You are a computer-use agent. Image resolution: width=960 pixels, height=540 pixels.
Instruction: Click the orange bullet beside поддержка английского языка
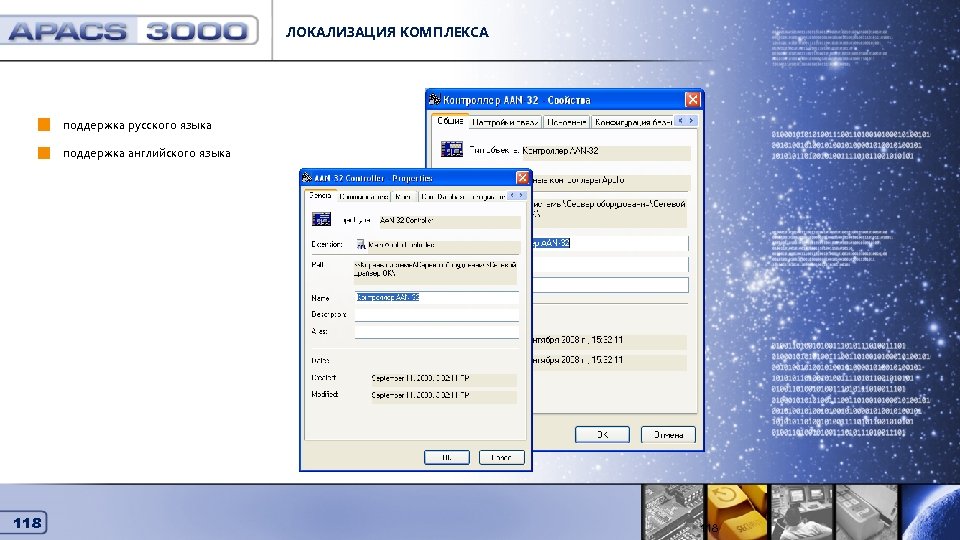[44, 152]
